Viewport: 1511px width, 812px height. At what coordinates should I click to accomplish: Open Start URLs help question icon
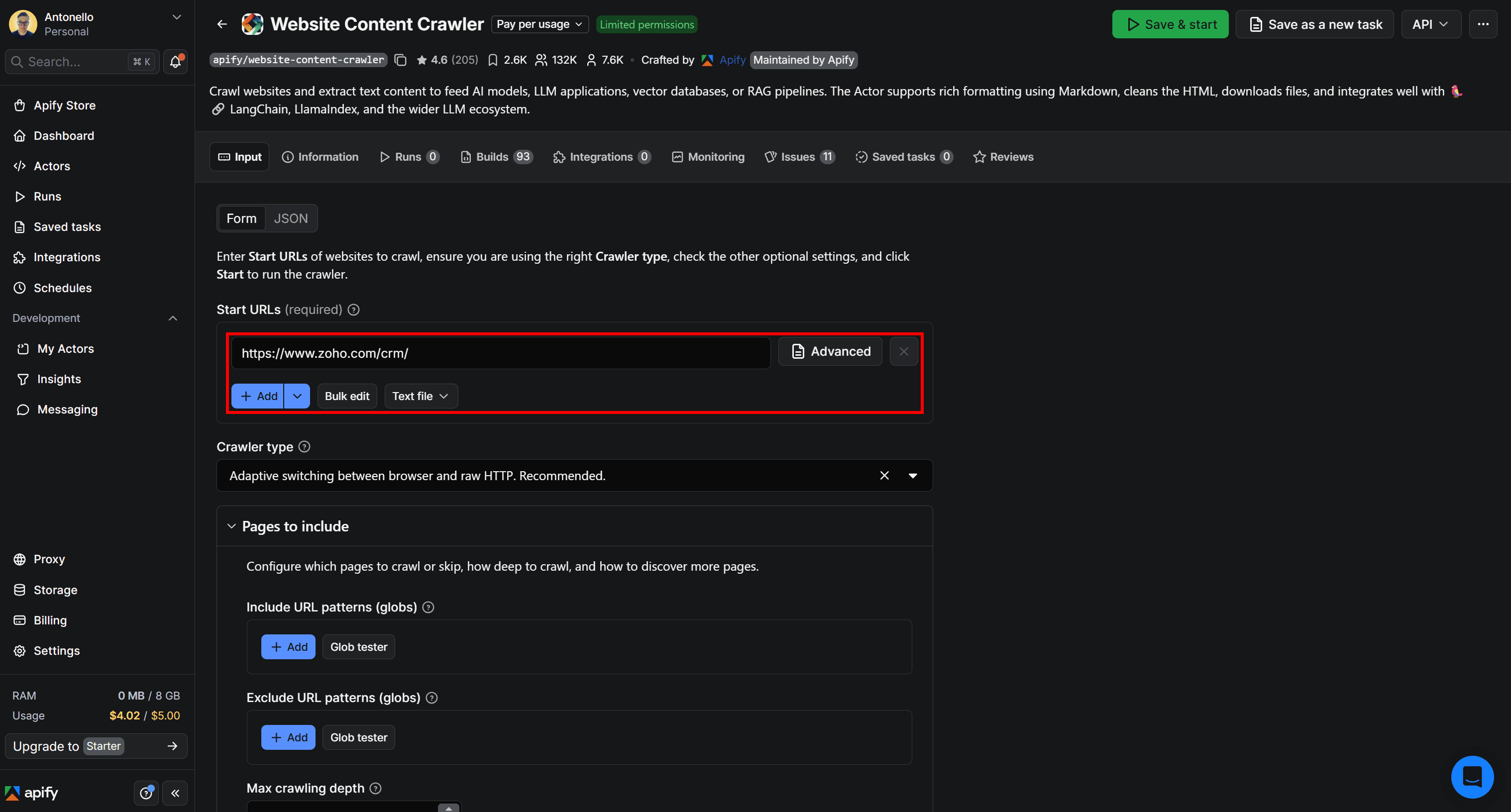click(x=353, y=309)
